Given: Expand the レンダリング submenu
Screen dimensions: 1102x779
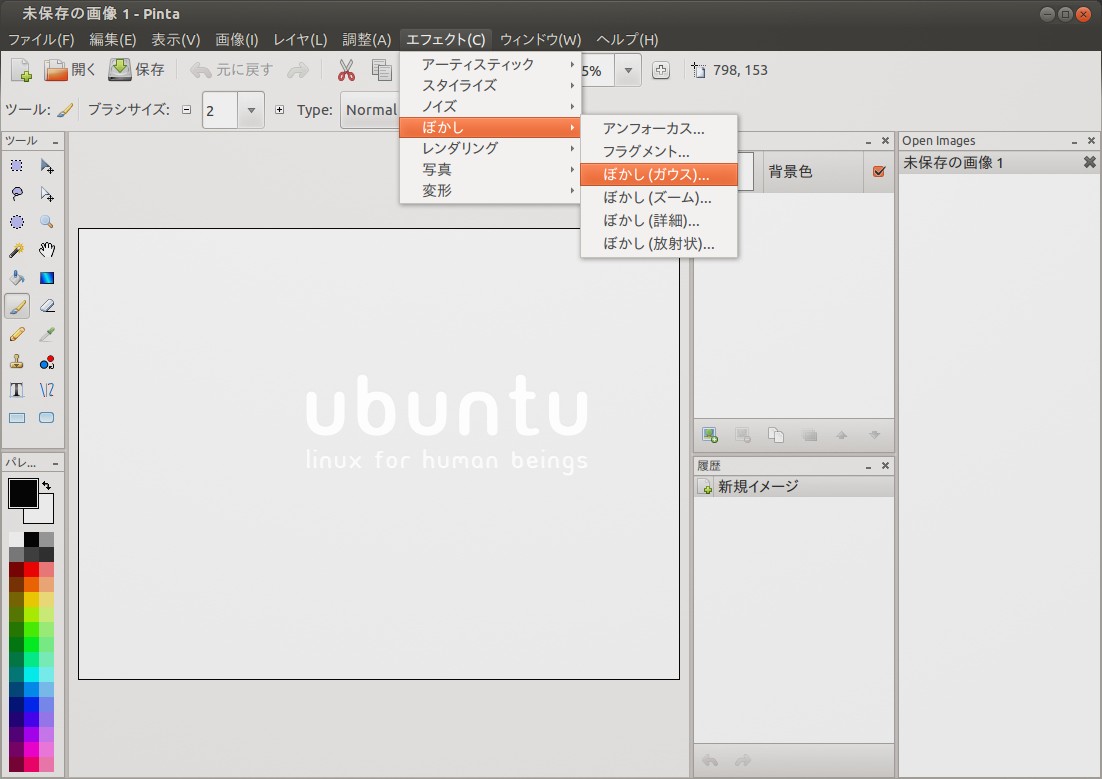Looking at the screenshot, I should [x=490, y=148].
